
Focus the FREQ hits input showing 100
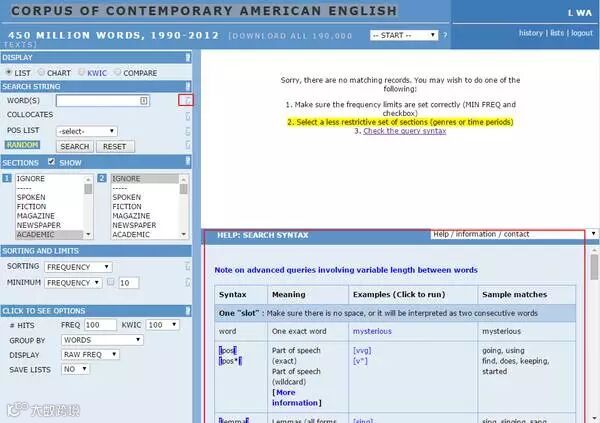tap(100, 325)
